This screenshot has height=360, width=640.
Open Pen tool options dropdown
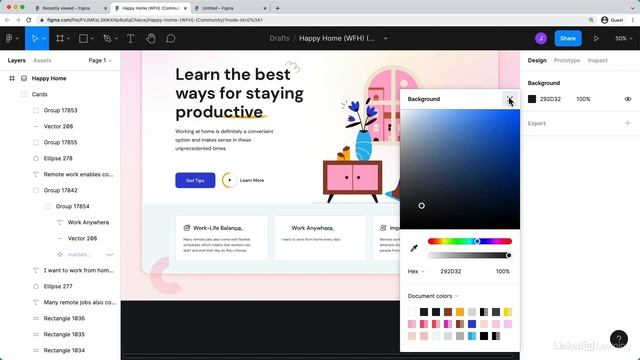[116, 38]
